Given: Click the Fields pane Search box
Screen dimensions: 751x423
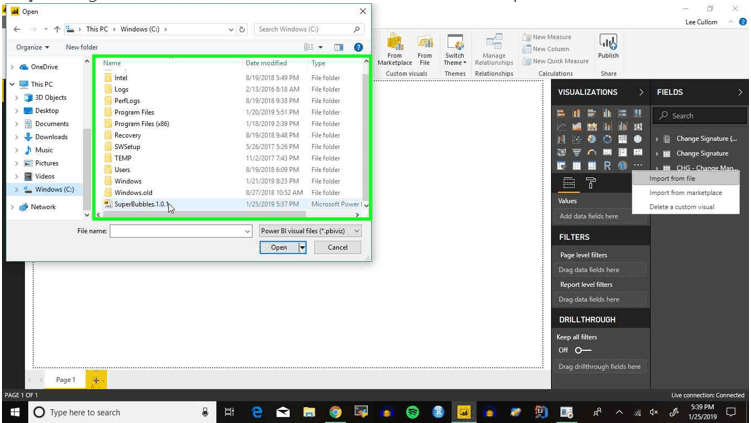Looking at the screenshot, I should pyautogui.click(x=699, y=115).
